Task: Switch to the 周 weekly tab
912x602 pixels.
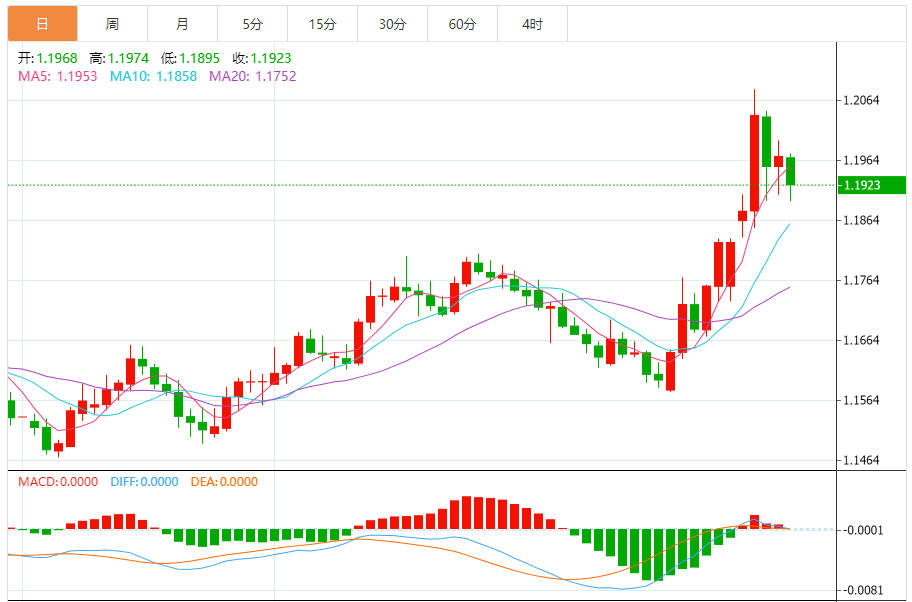Action: click(112, 24)
